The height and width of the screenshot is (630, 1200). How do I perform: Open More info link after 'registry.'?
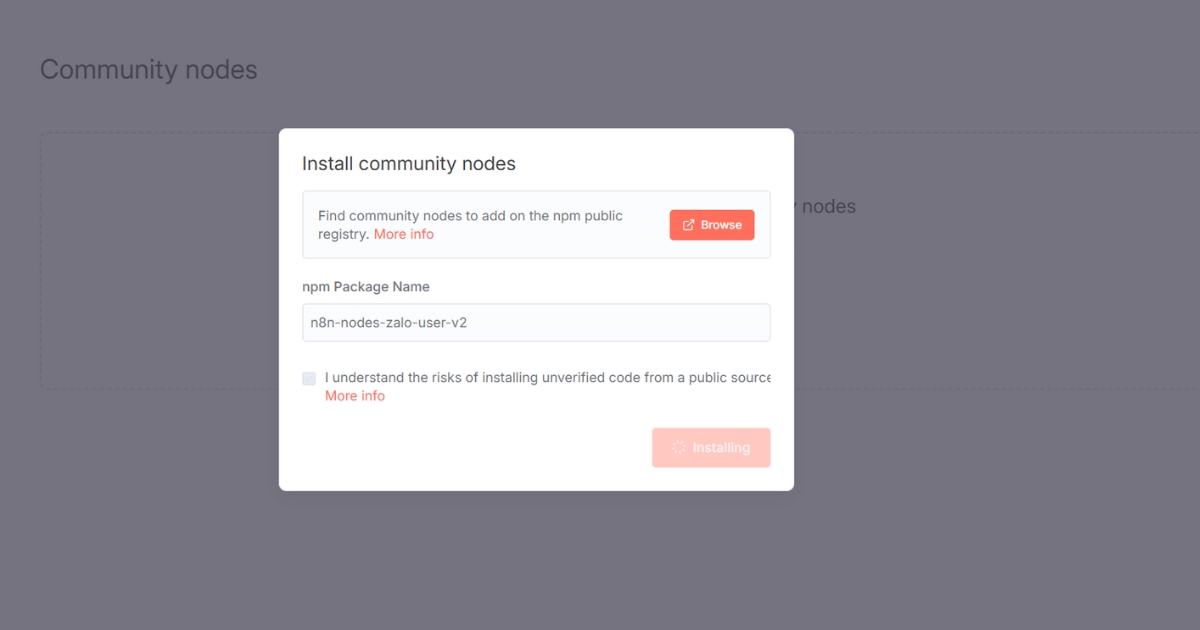point(403,234)
